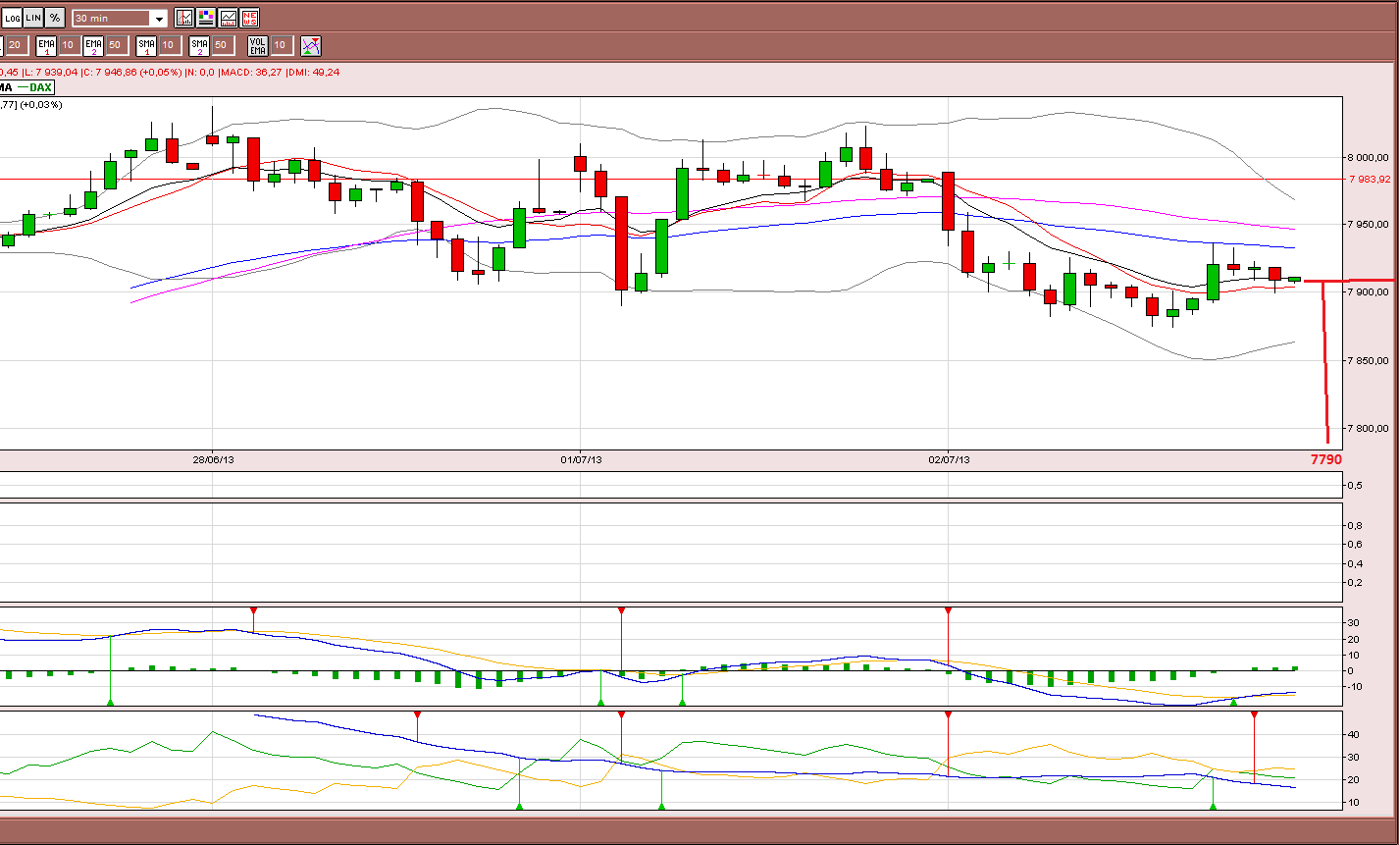Click the 02/07/13 date label
1400x845 pixels.
949,459
